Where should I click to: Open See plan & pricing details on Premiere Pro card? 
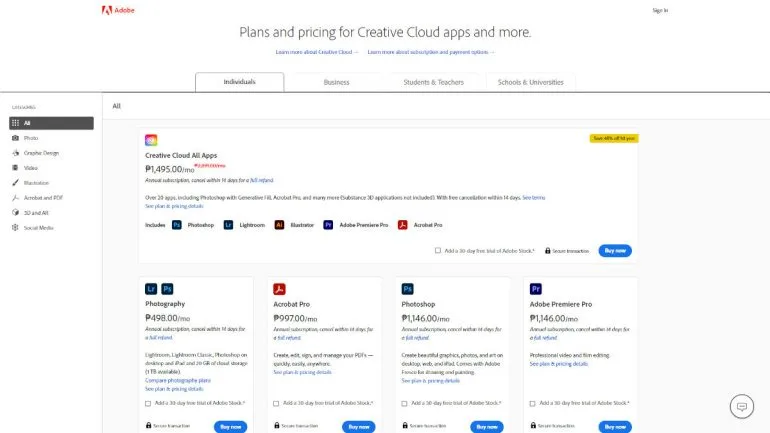pos(558,364)
